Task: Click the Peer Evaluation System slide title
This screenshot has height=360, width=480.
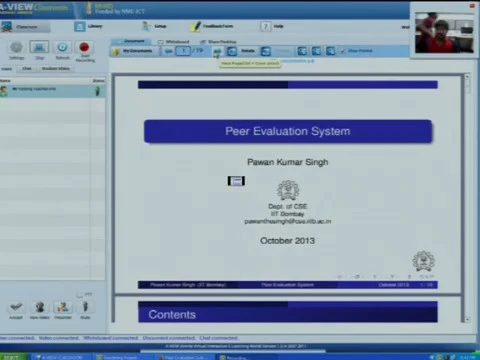Action: click(x=288, y=131)
